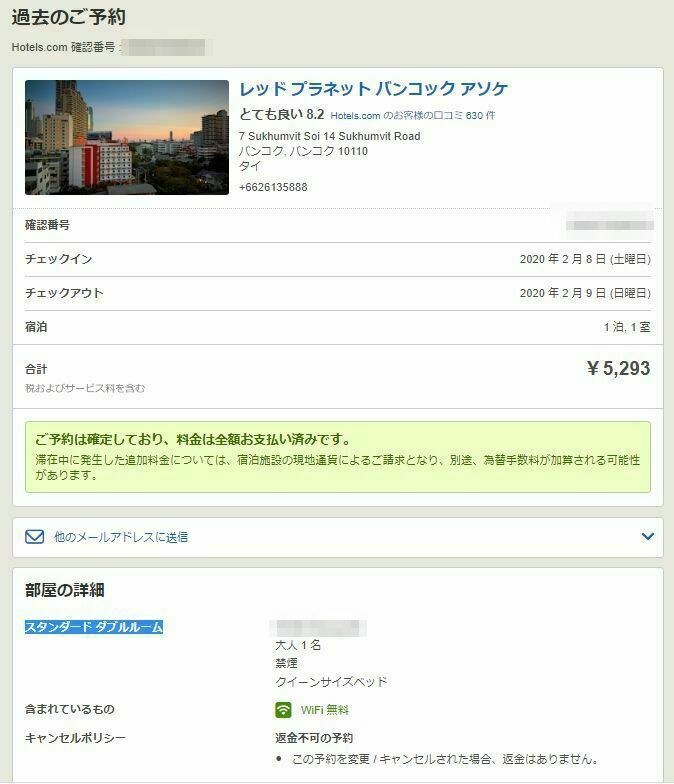Screen dimensions: 674x784
Task: Click check-in date 2020 年 2 月 8 日 (土曜日)
Action: [x=585, y=259]
